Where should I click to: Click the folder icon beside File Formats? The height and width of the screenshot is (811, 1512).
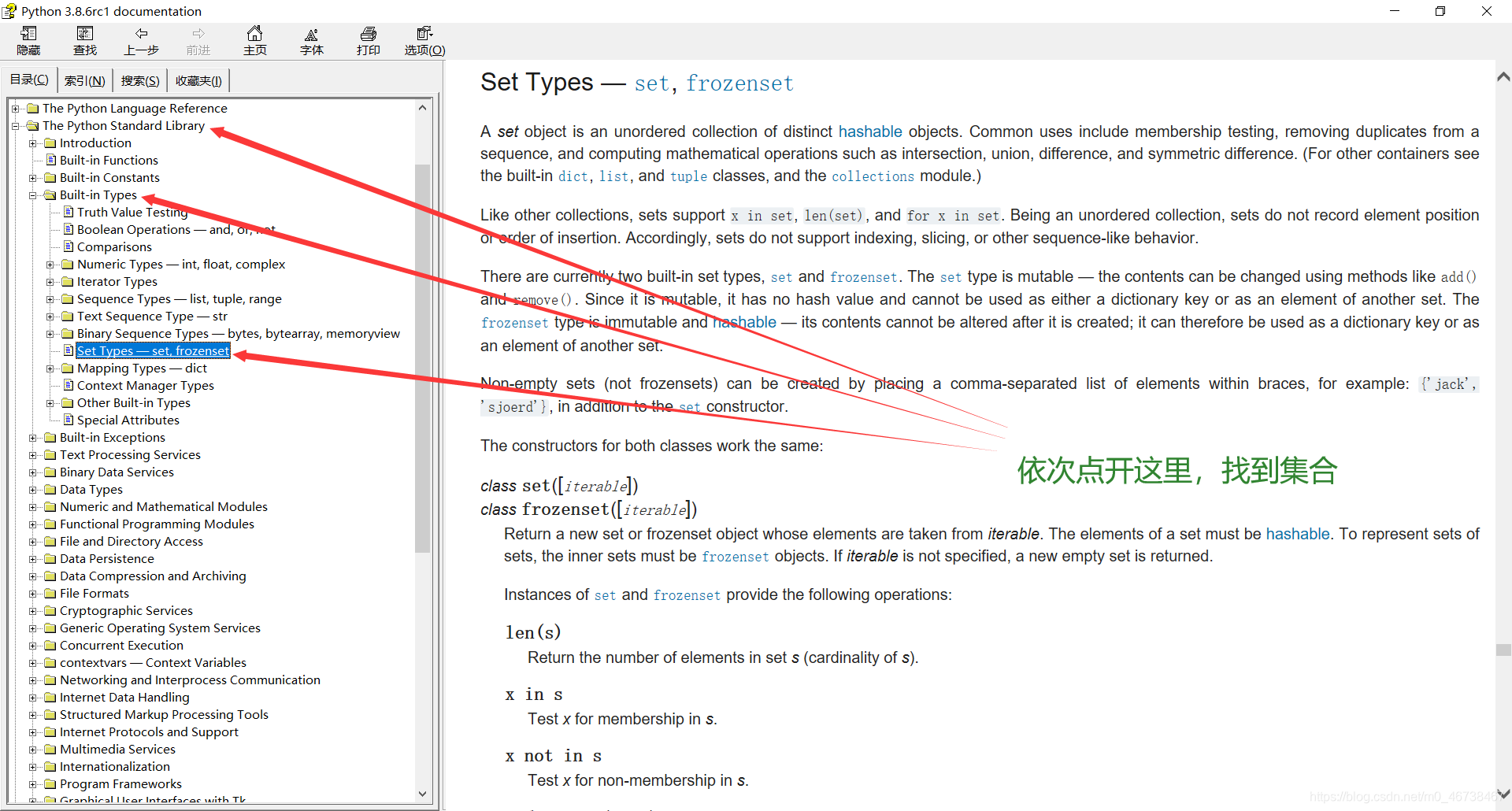click(50, 593)
